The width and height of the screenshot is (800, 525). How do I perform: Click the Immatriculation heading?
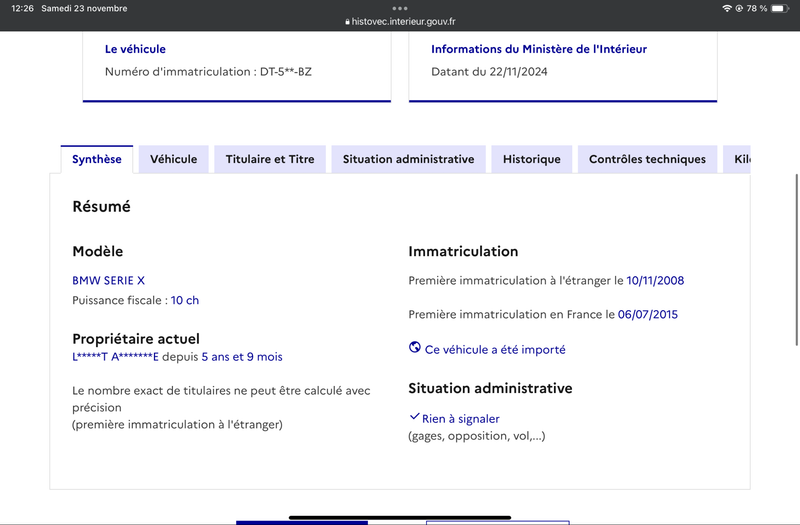coord(463,251)
